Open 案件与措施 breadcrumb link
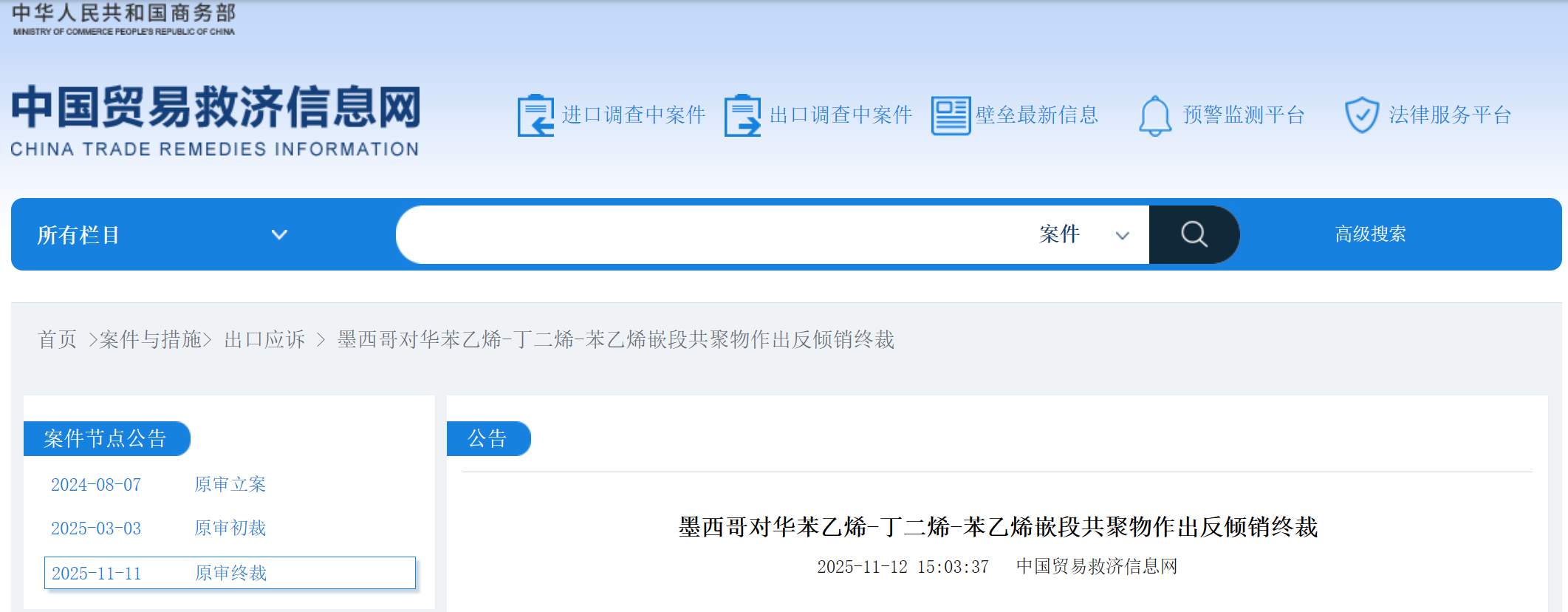This screenshot has width=1568, height=612. point(151,339)
